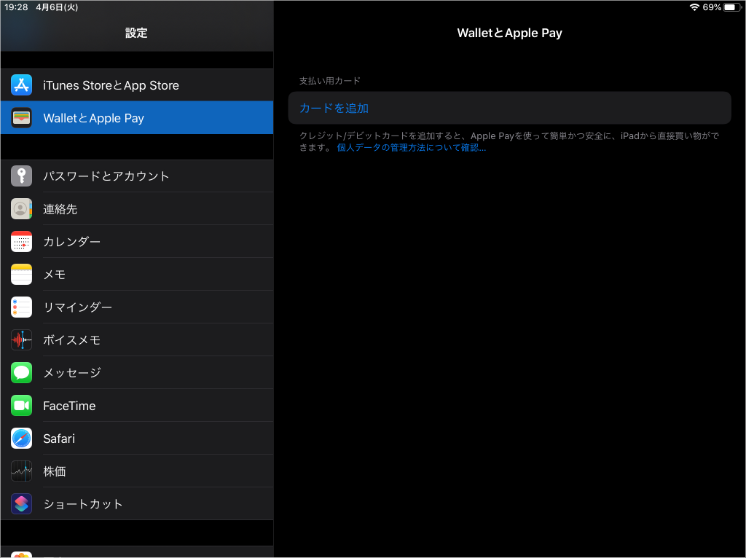
Task: Tap カードを追加 to add card
Action: click(334, 108)
